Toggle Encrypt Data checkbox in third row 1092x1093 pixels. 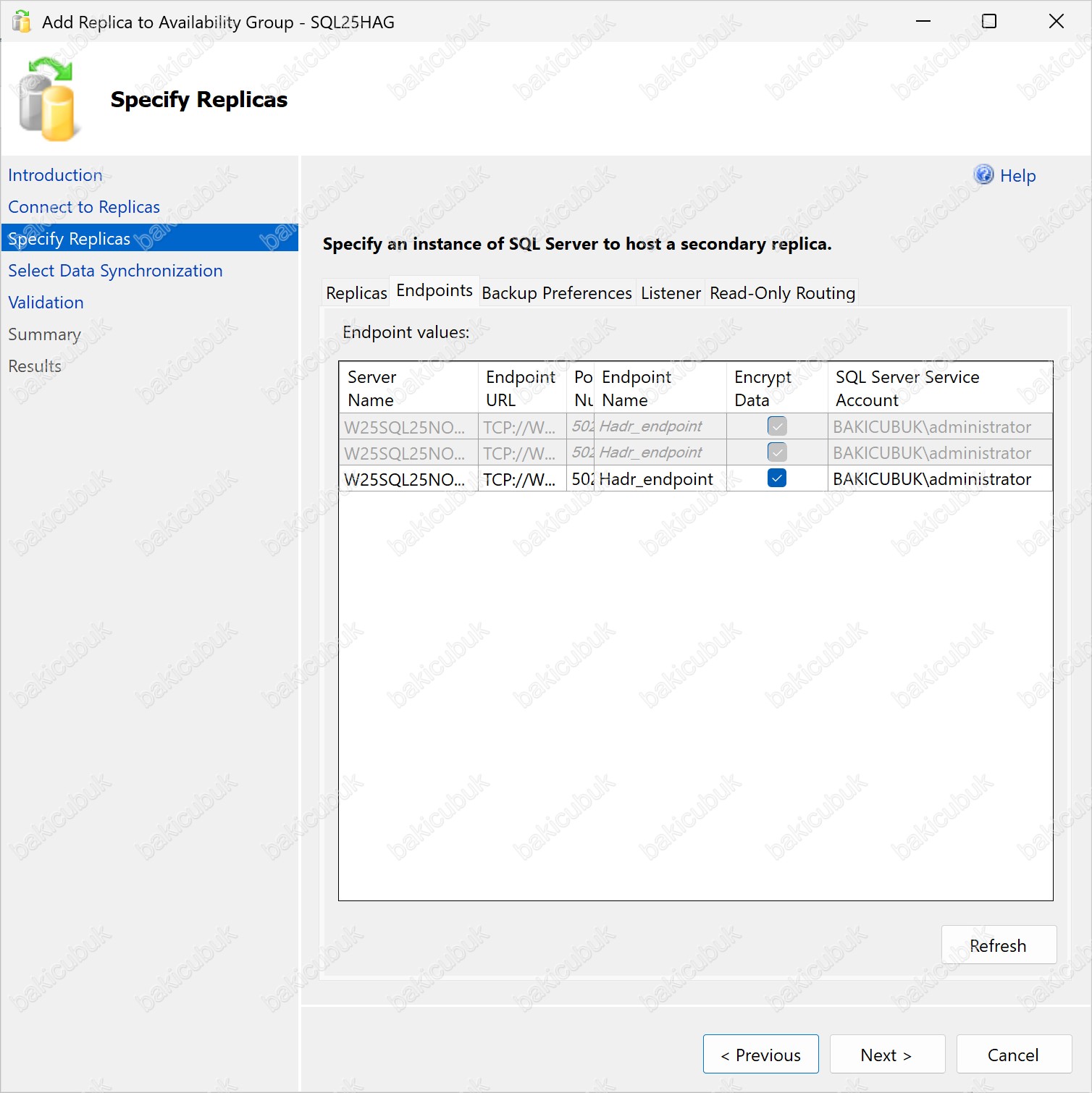(776, 478)
